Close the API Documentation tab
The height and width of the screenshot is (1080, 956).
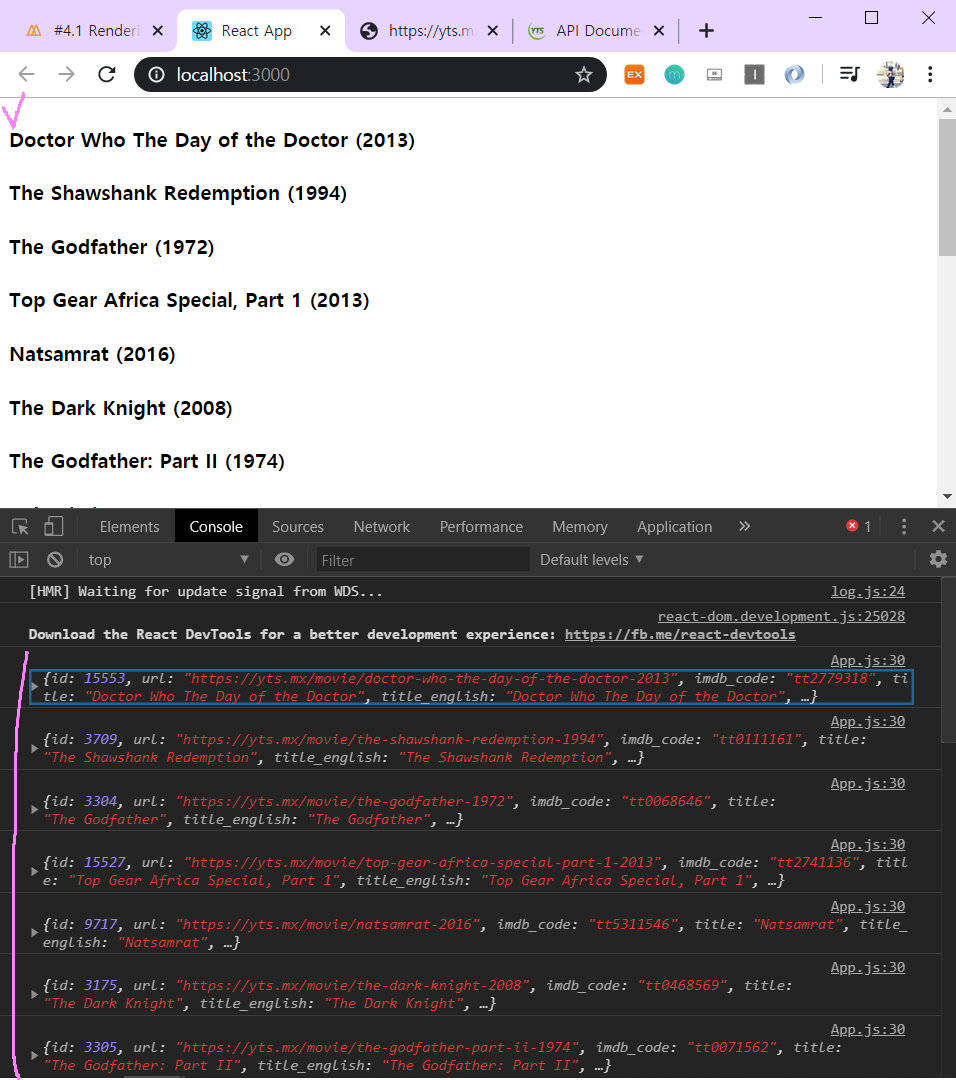click(x=658, y=30)
